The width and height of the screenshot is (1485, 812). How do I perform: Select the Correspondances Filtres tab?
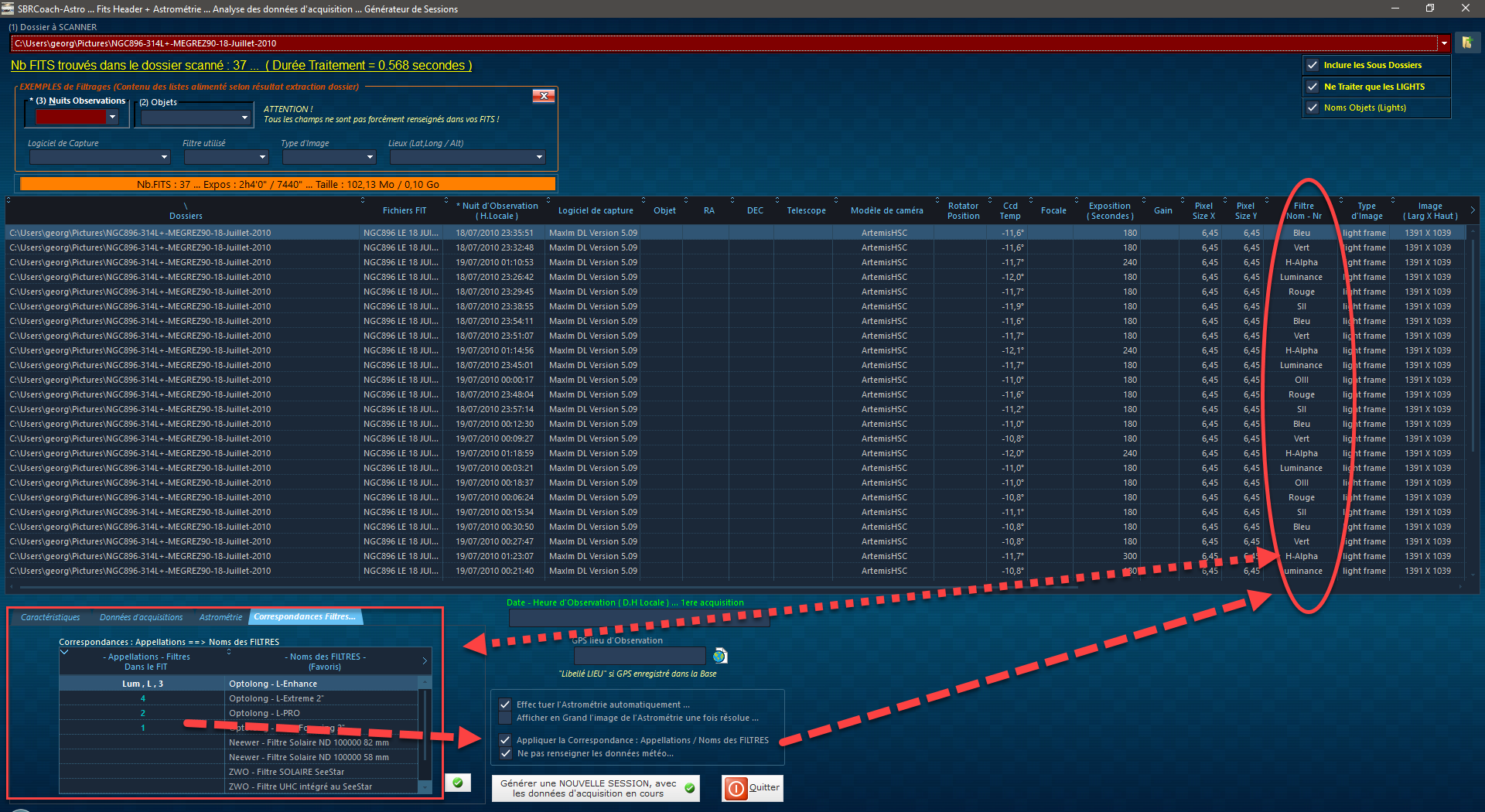(305, 616)
